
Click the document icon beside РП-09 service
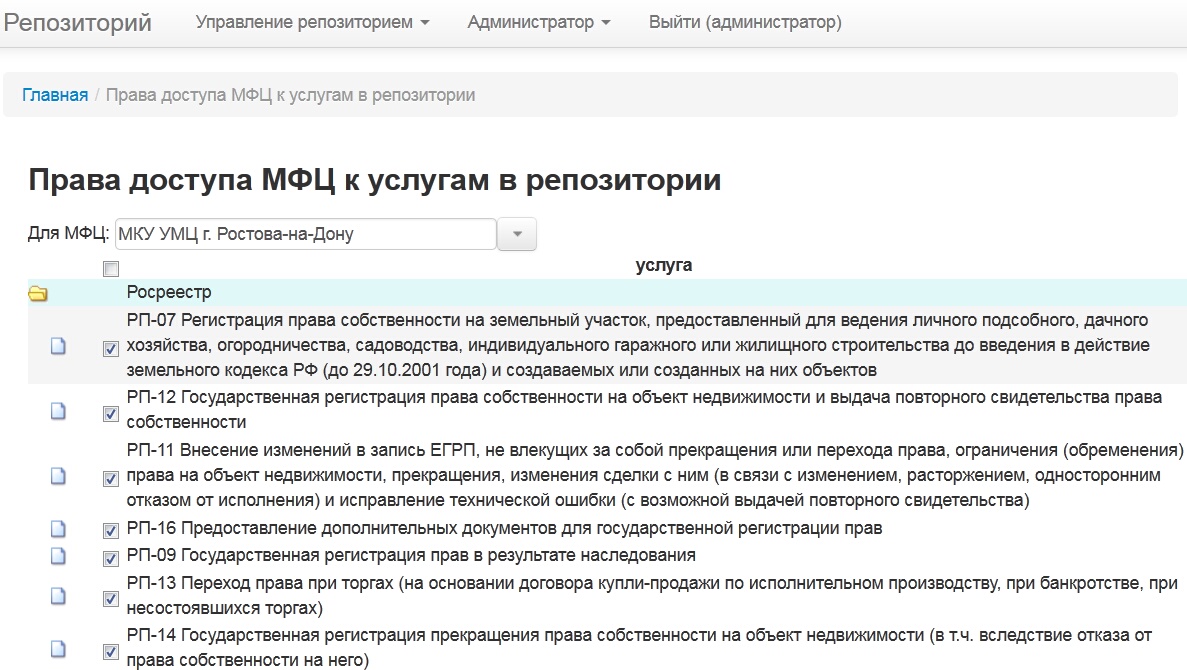pos(58,555)
